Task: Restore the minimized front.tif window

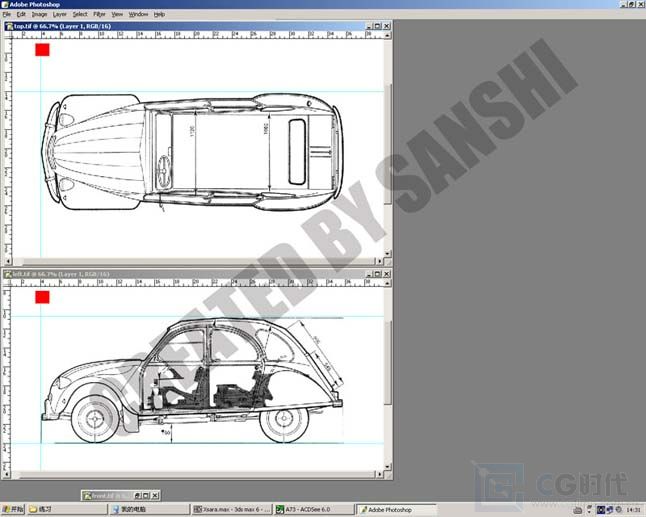Action: click(138, 496)
